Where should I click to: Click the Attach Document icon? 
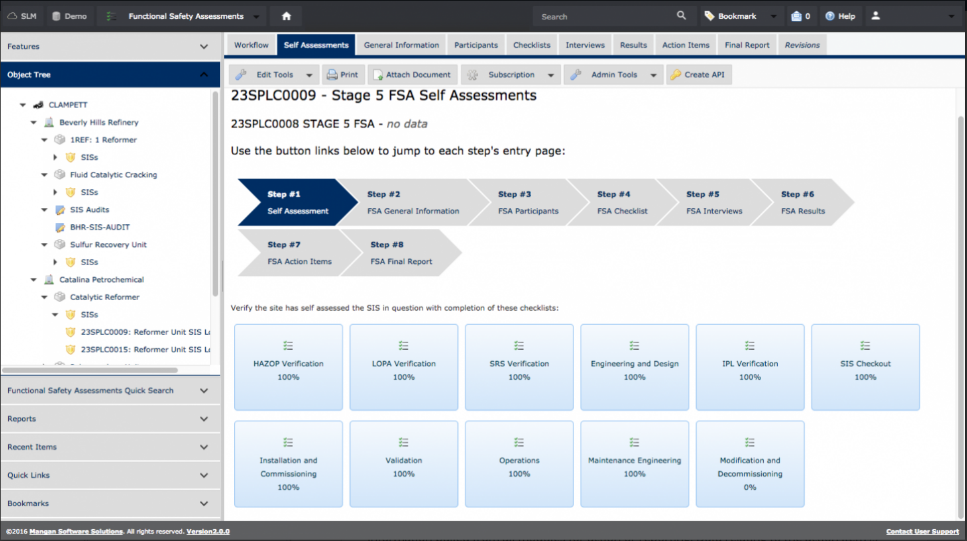[x=377, y=75]
